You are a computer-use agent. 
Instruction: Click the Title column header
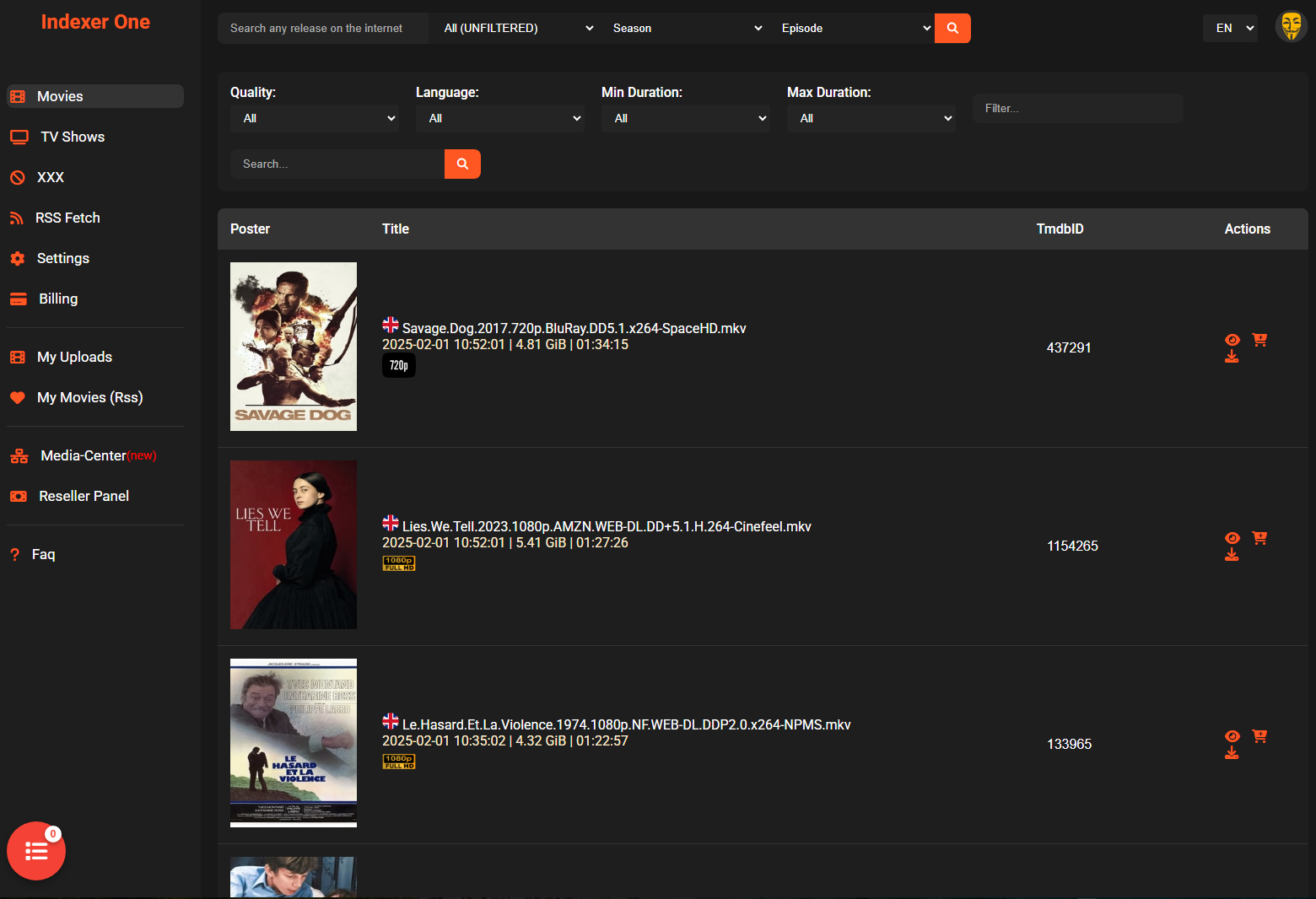pos(396,229)
